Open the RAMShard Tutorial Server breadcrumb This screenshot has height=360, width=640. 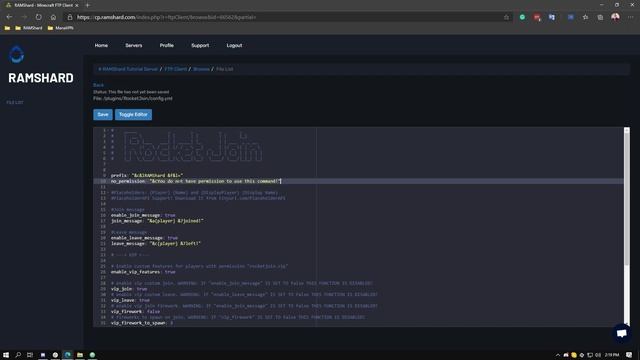point(128,69)
